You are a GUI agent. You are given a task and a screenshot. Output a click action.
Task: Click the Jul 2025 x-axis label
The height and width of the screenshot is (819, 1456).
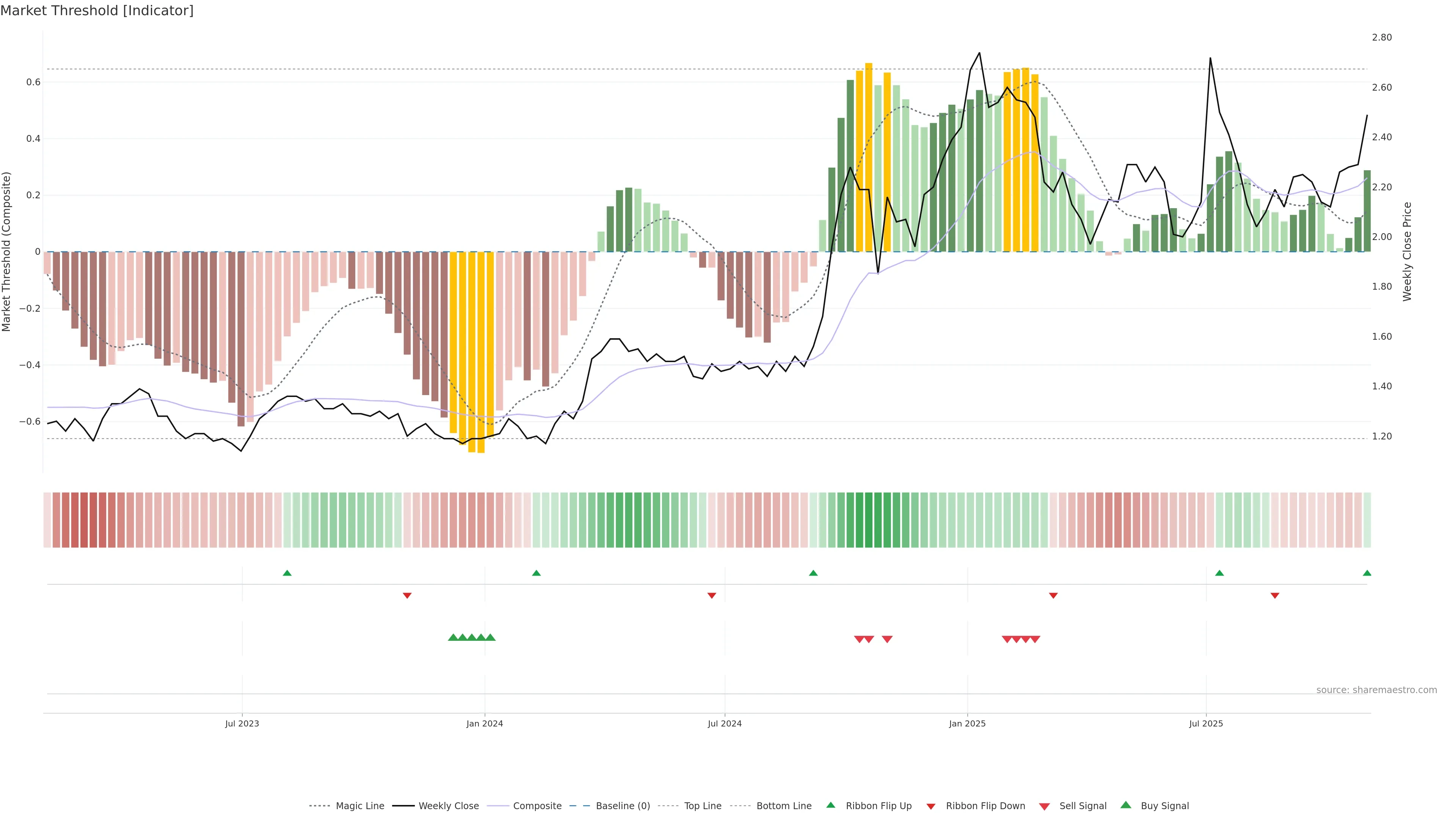click(1206, 723)
